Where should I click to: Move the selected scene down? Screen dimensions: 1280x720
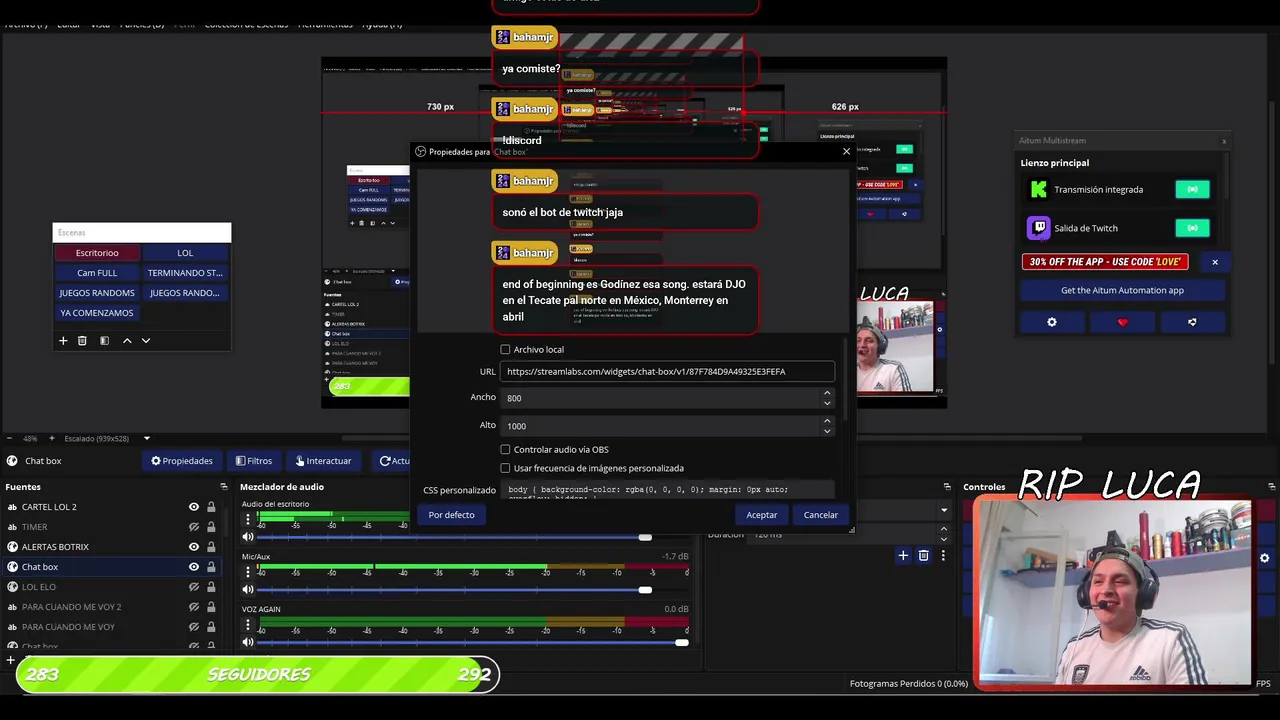[x=146, y=341]
